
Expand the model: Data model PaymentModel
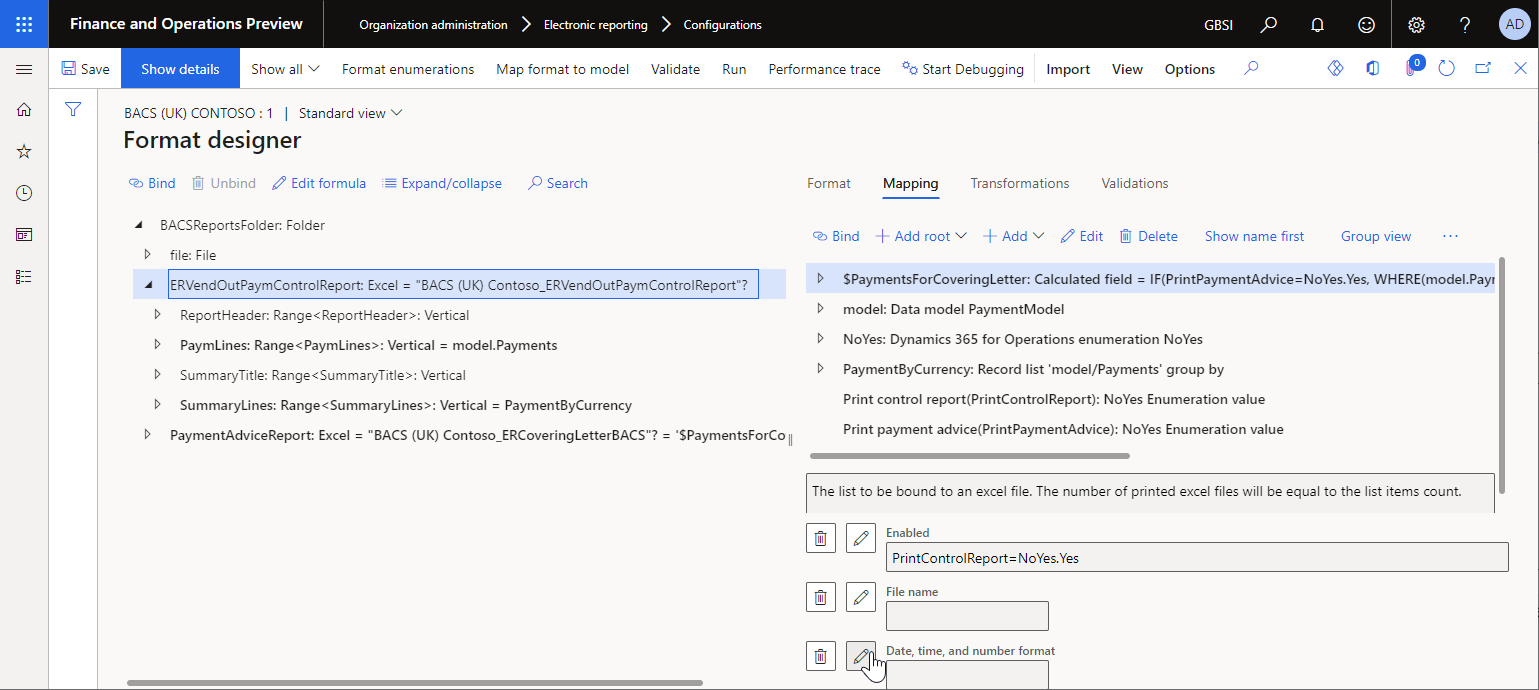coord(821,309)
